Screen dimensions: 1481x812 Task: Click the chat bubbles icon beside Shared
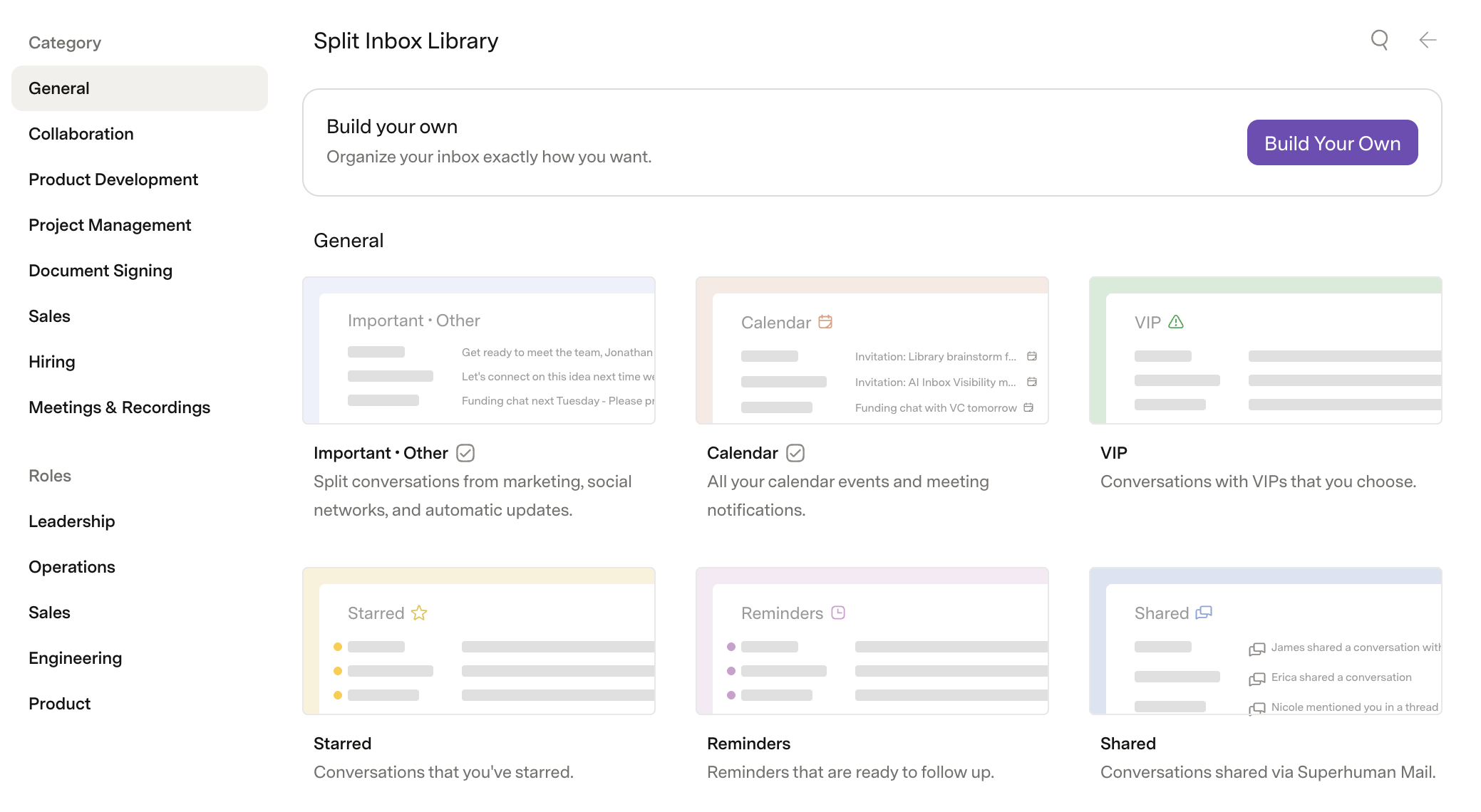coord(1204,613)
